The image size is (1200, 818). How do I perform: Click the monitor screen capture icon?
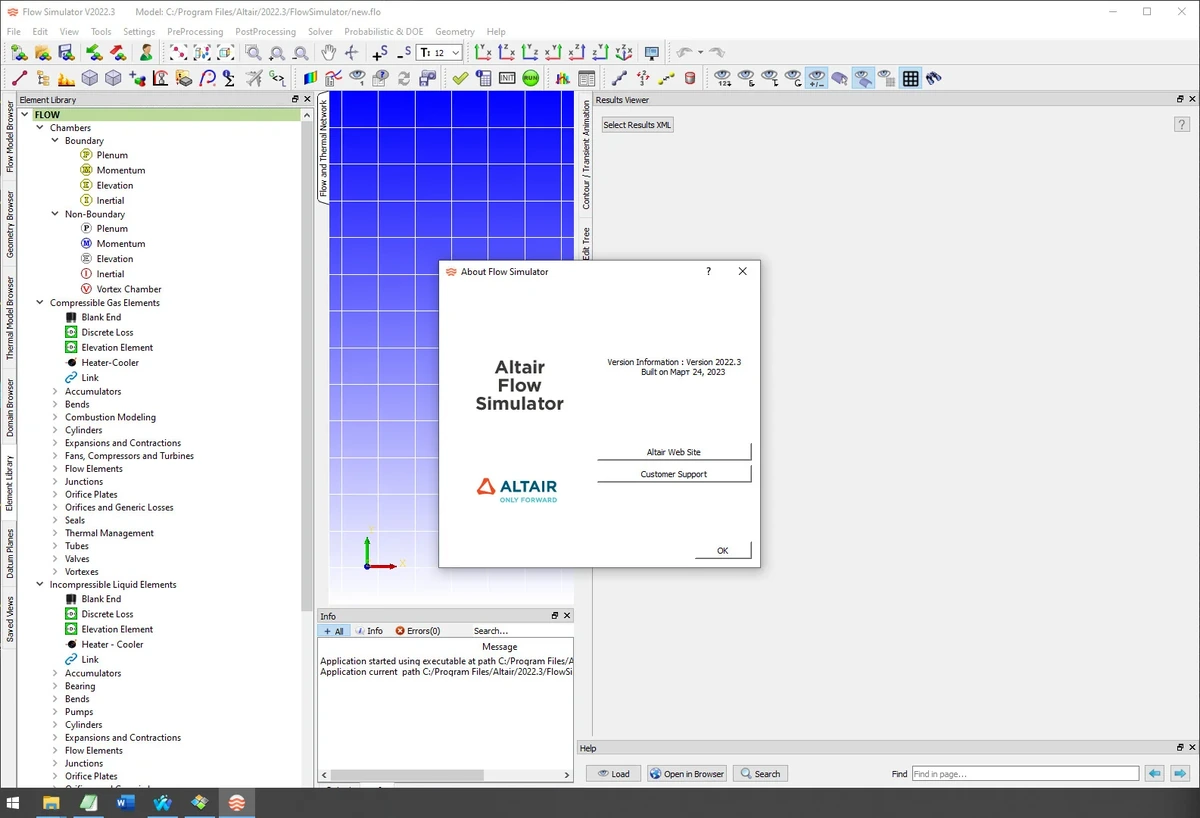pyautogui.click(x=652, y=52)
